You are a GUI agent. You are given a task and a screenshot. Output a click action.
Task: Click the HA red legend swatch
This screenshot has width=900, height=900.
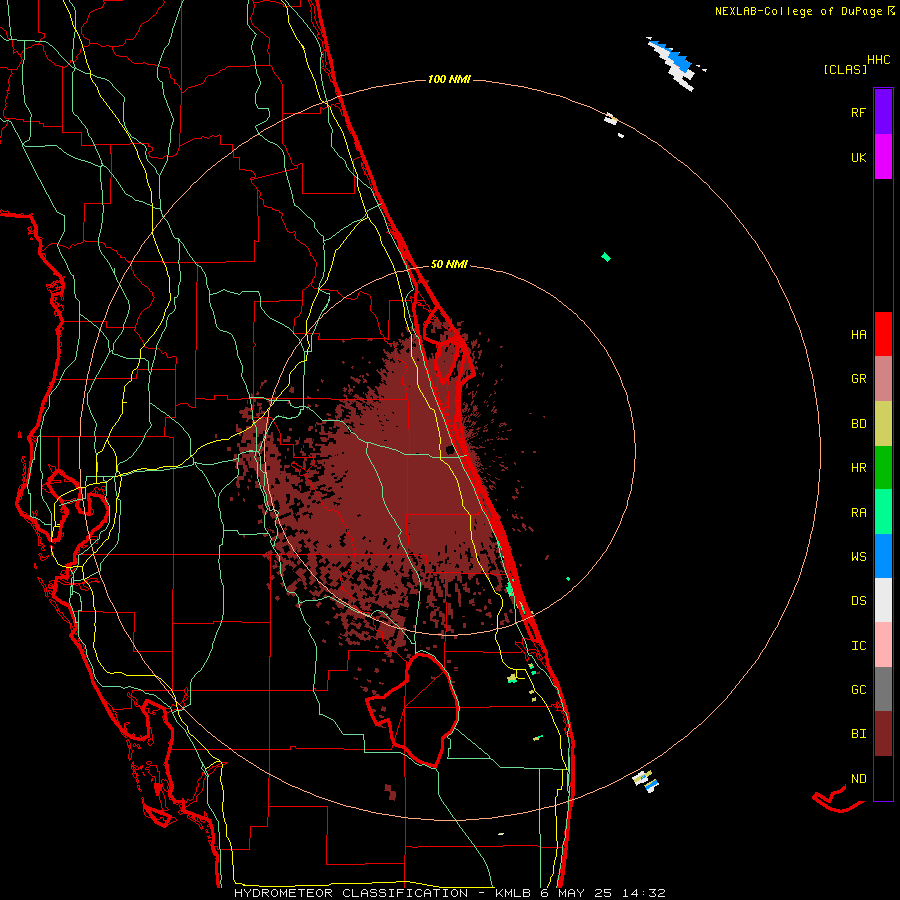pos(883,334)
